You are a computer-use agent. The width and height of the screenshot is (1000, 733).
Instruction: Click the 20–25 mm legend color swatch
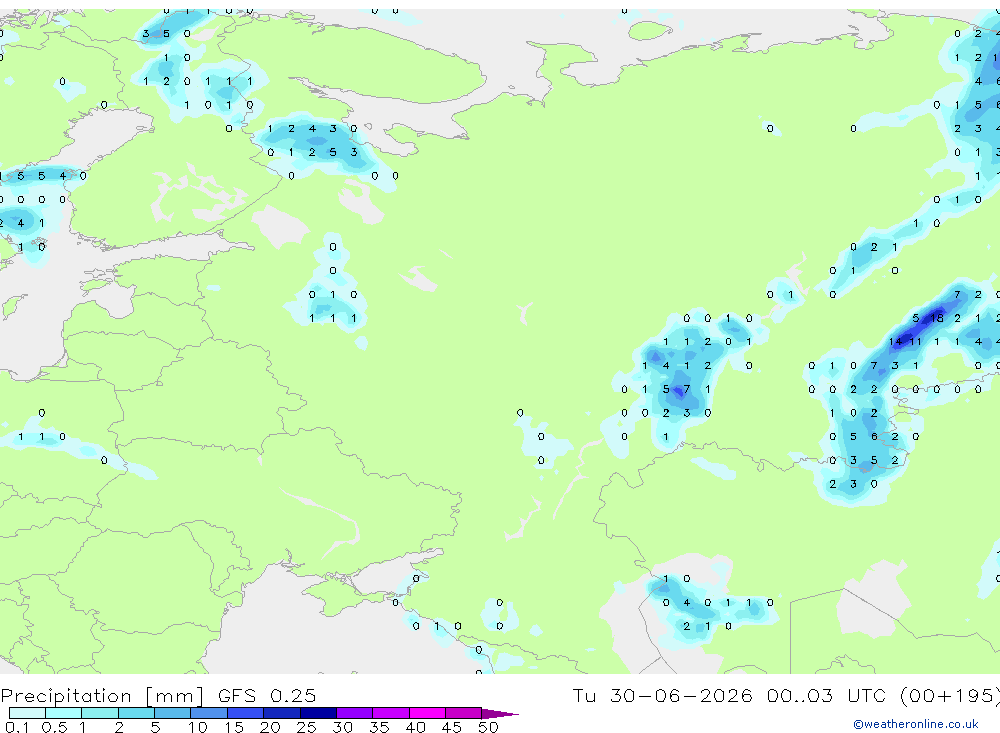coord(282,713)
